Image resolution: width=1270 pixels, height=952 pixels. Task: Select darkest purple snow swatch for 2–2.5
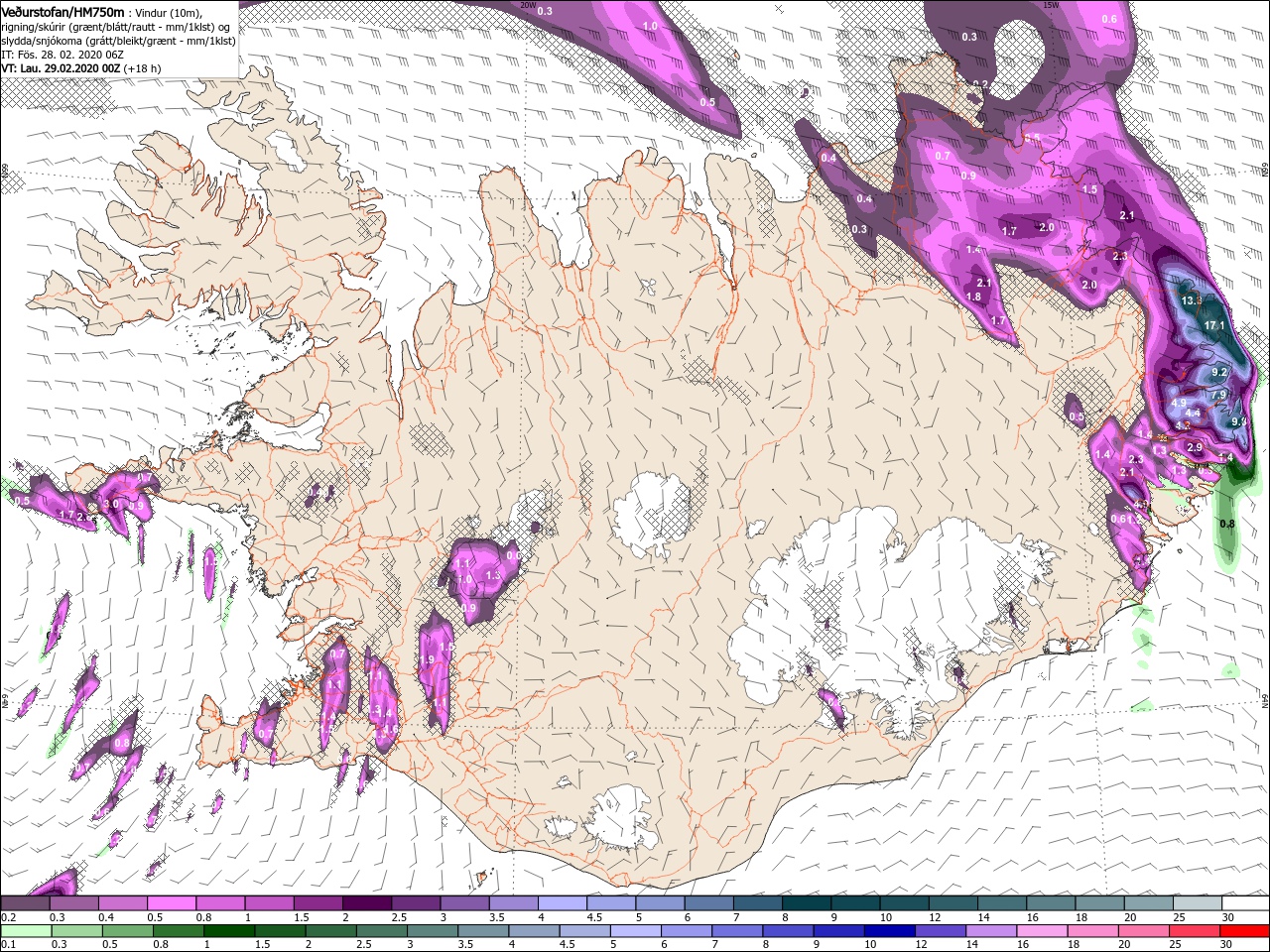(x=366, y=904)
